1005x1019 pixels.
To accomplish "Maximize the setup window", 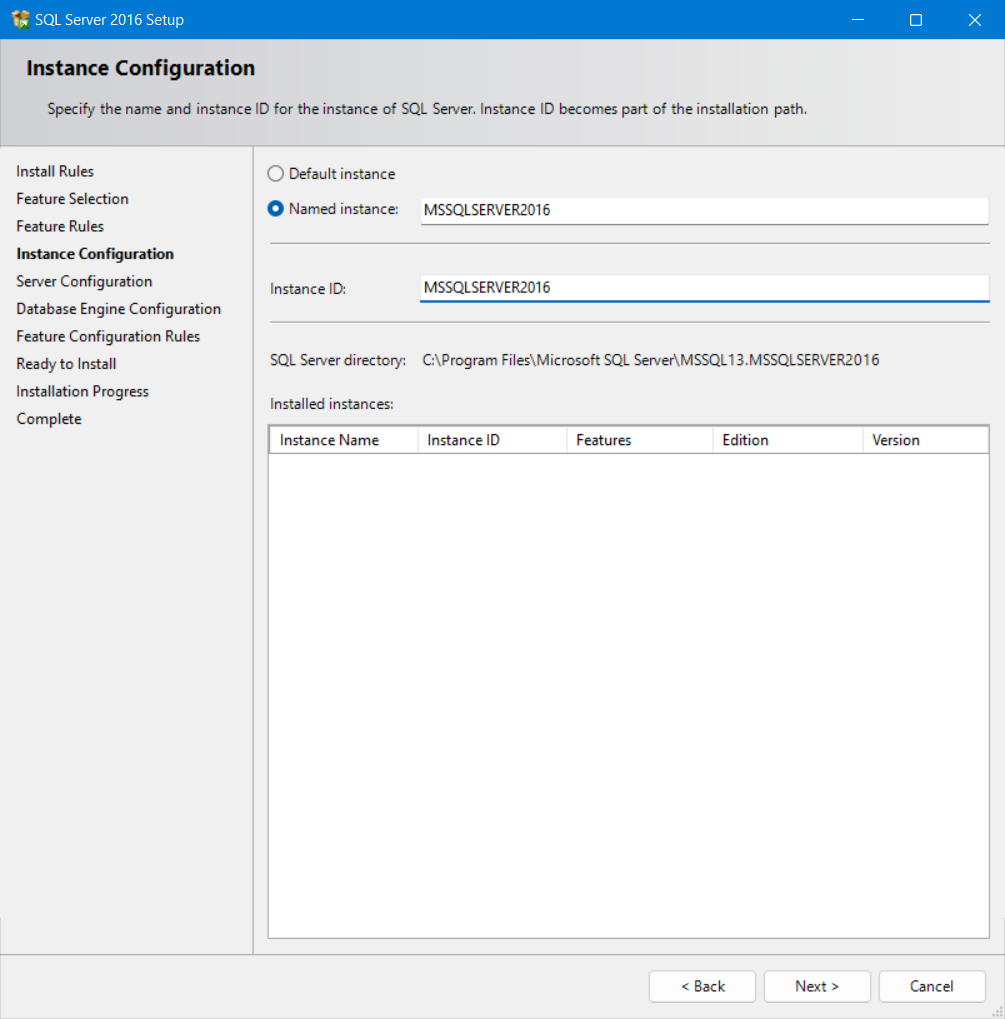I will click(x=916, y=19).
